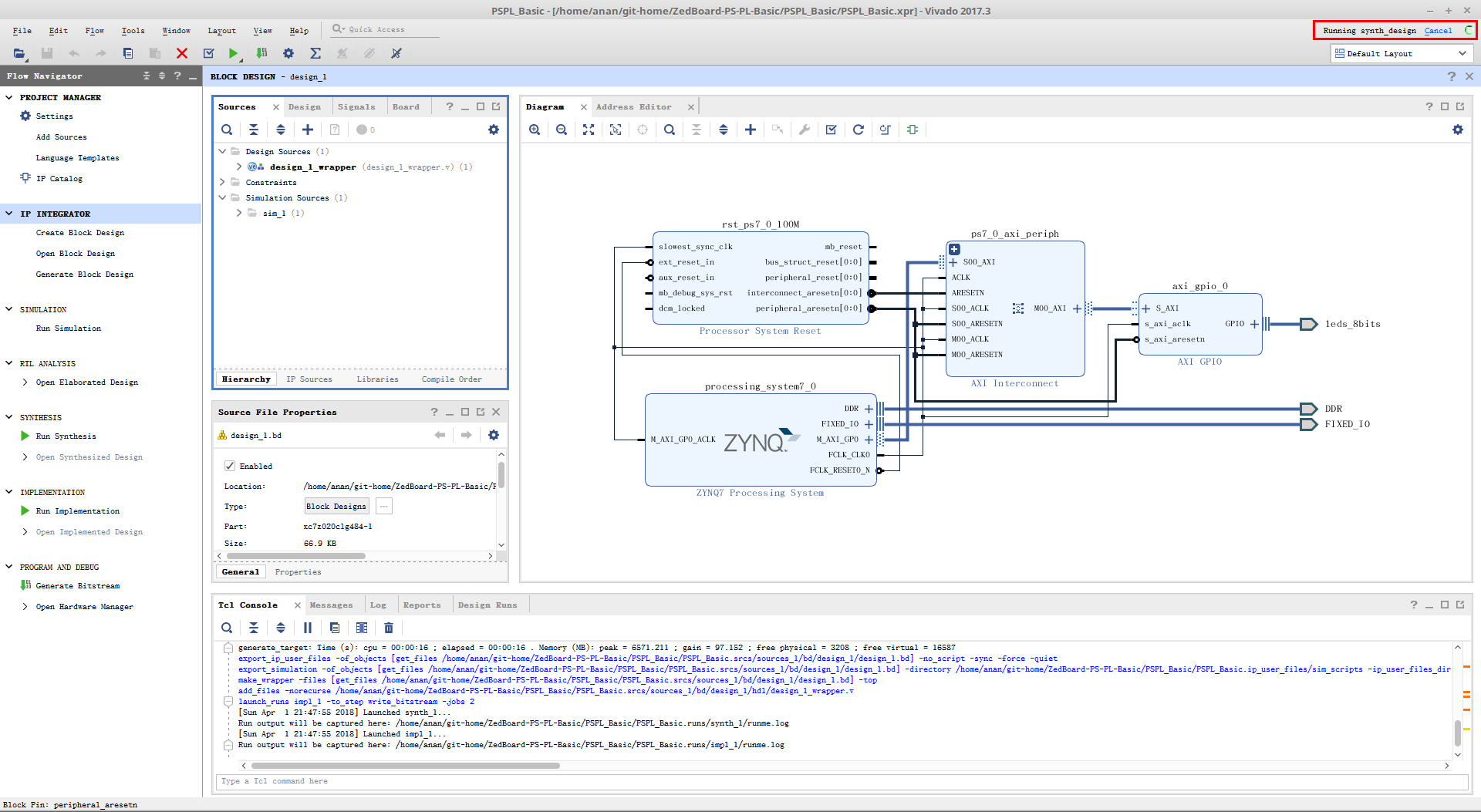
Task: Pause Tcl Console output
Action: (x=308, y=628)
